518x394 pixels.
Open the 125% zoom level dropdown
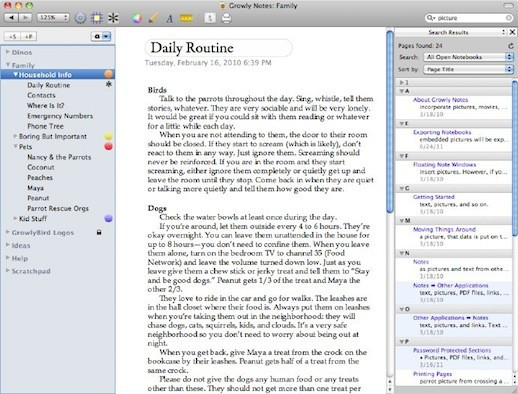point(53,18)
